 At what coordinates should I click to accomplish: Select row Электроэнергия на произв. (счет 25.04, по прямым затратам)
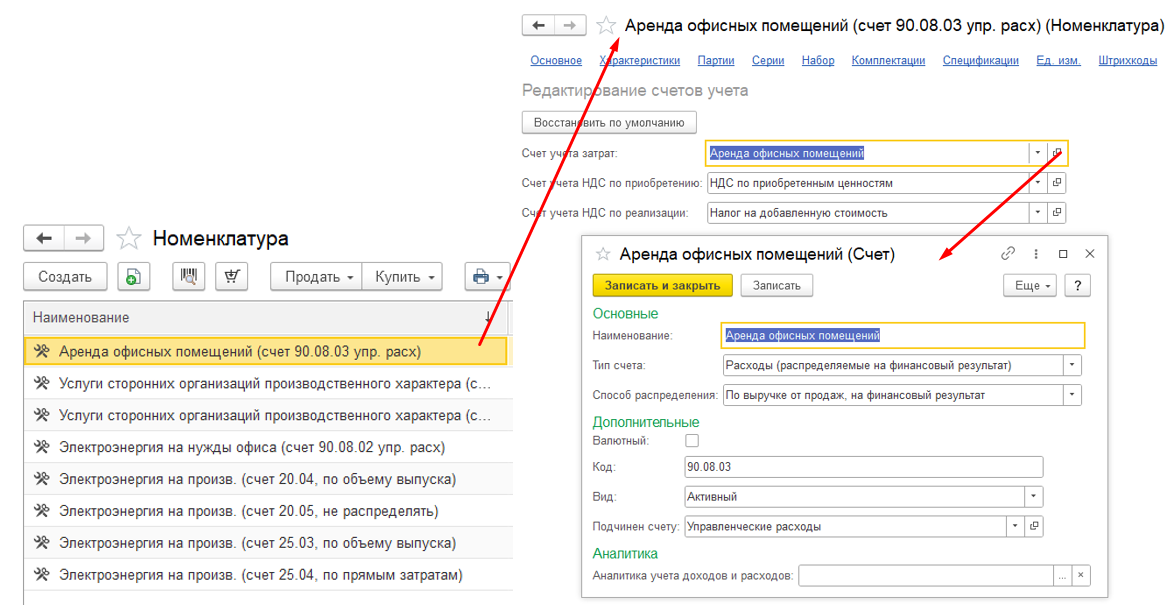click(268, 575)
